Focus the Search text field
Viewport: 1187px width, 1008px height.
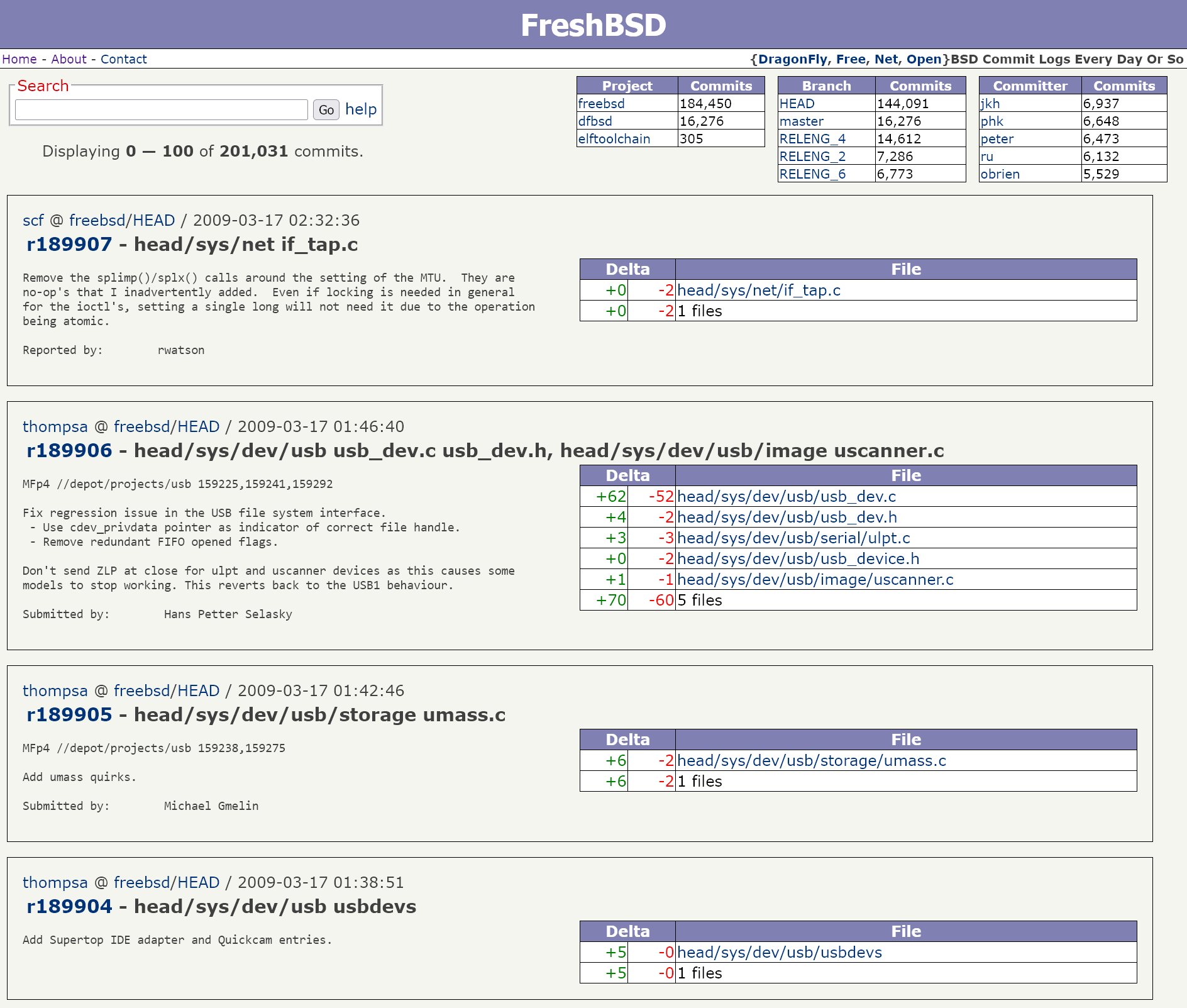161,110
